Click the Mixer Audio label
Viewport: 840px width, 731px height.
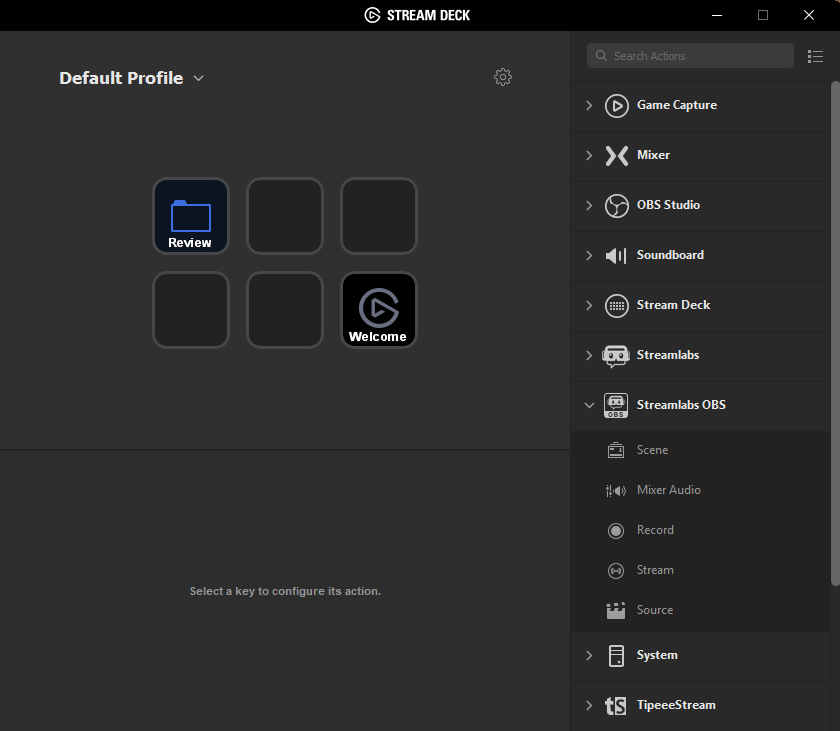pyautogui.click(x=669, y=490)
